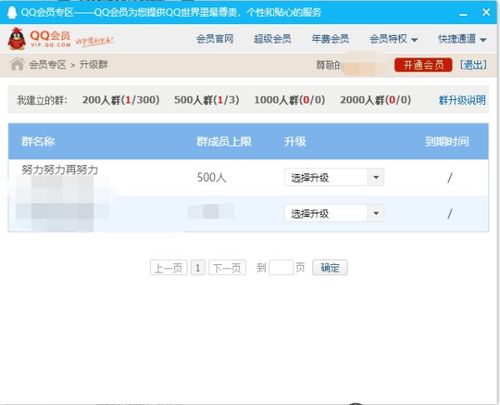Open 选择升级 dropdown for 努力努力再努力 group
The width and height of the screenshot is (500, 405).
[334, 177]
